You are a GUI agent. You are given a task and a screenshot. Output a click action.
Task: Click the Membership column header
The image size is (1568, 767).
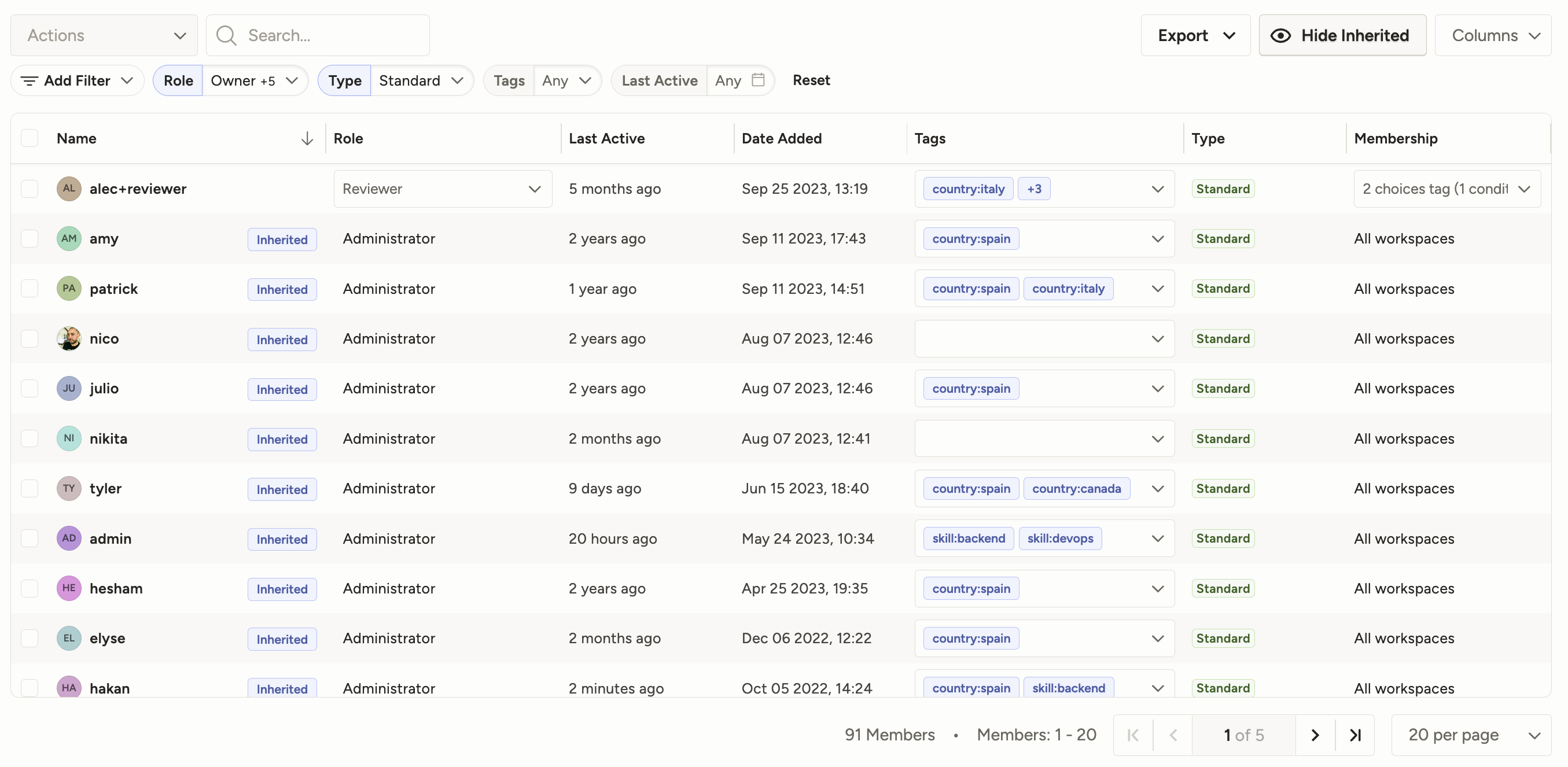point(1395,138)
